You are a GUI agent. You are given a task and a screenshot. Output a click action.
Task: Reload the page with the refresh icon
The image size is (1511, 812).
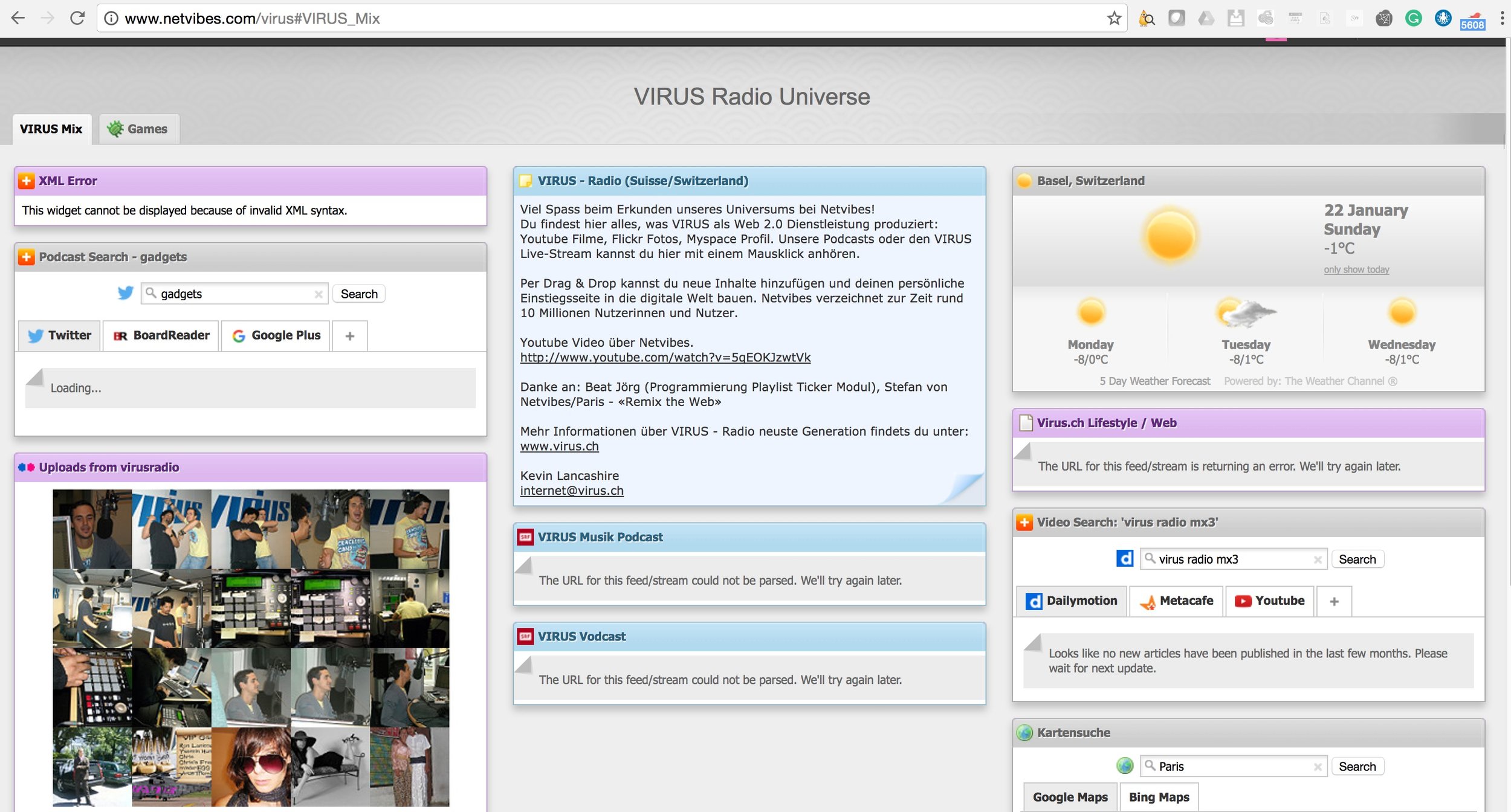[77, 18]
